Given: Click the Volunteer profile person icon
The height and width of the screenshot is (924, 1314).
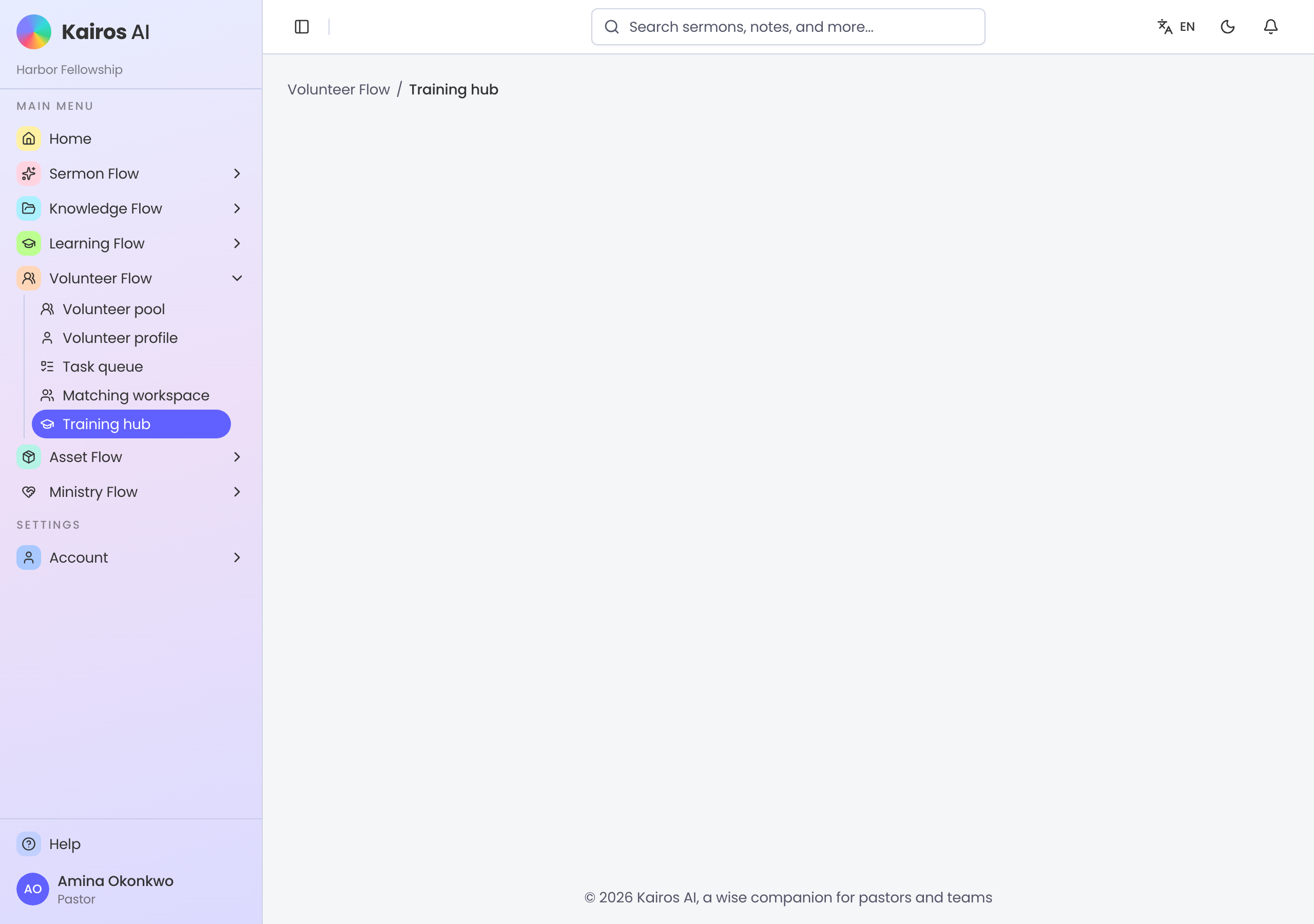Looking at the screenshot, I should pyautogui.click(x=47, y=338).
